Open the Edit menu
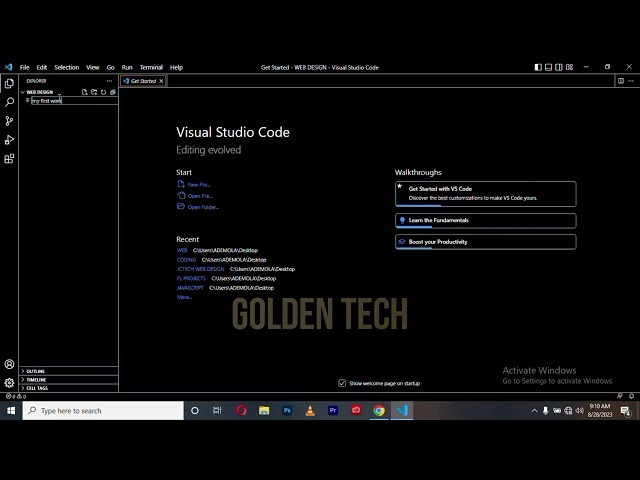Image resolution: width=640 pixels, height=480 pixels. 42,67
